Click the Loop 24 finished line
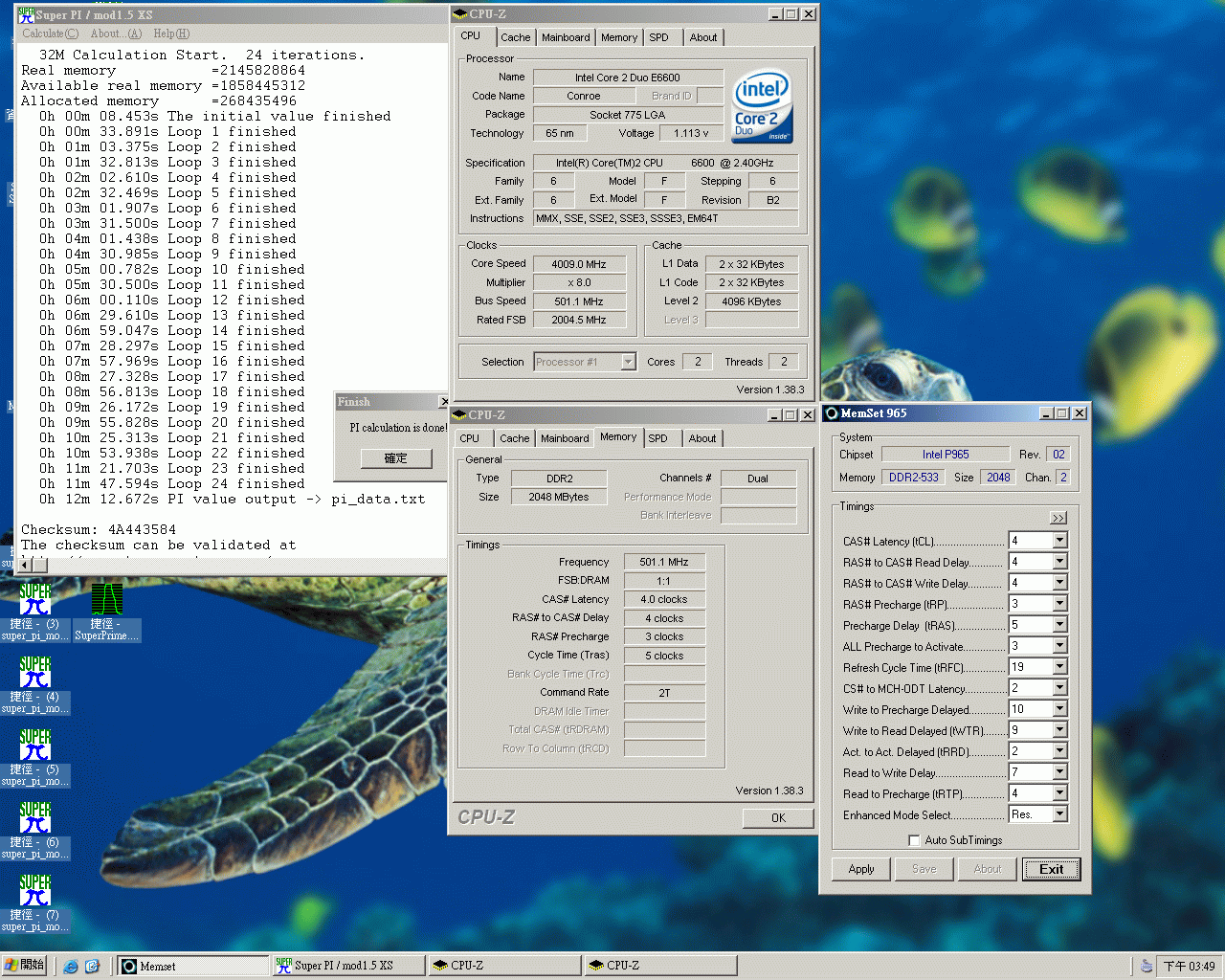Image resolution: width=1225 pixels, height=980 pixels. [x=172, y=483]
